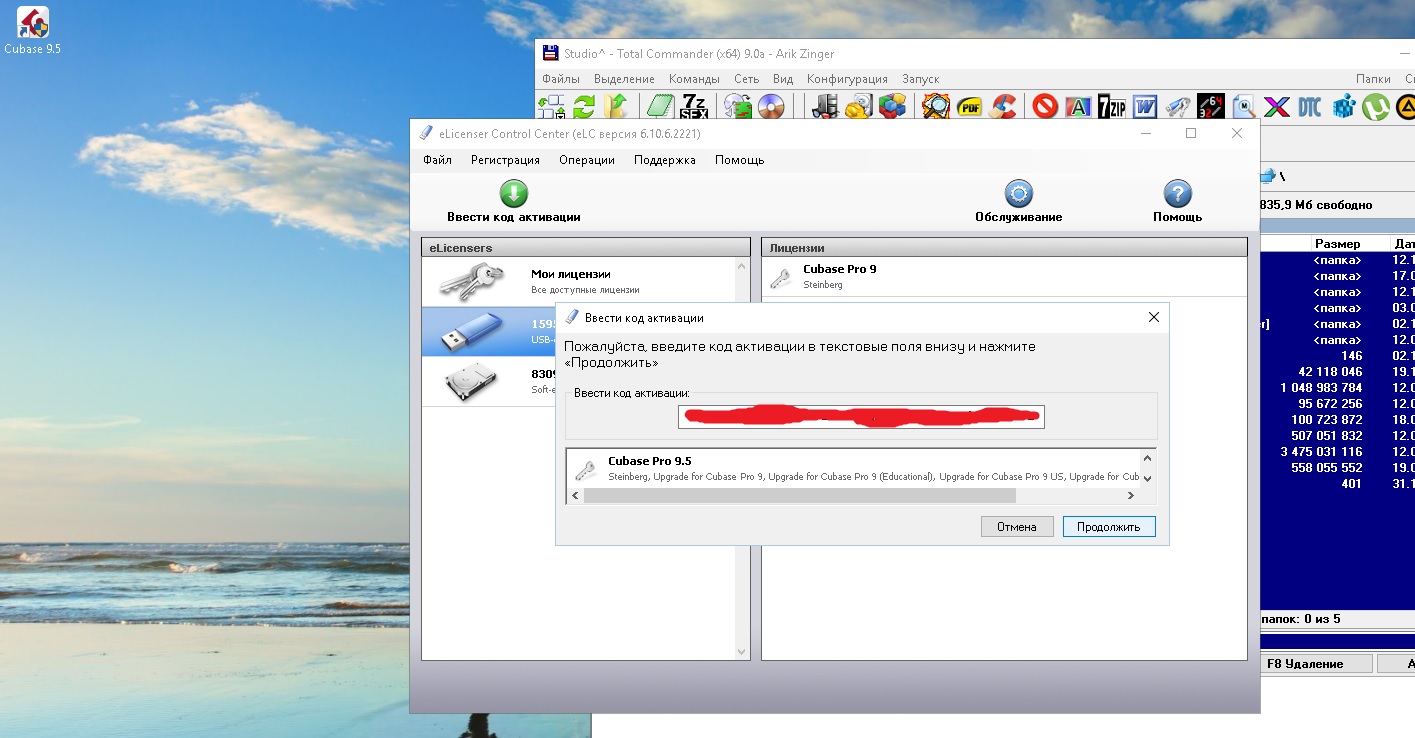
Task: Open the Поддержка menu in eLicenser
Action: (665, 160)
